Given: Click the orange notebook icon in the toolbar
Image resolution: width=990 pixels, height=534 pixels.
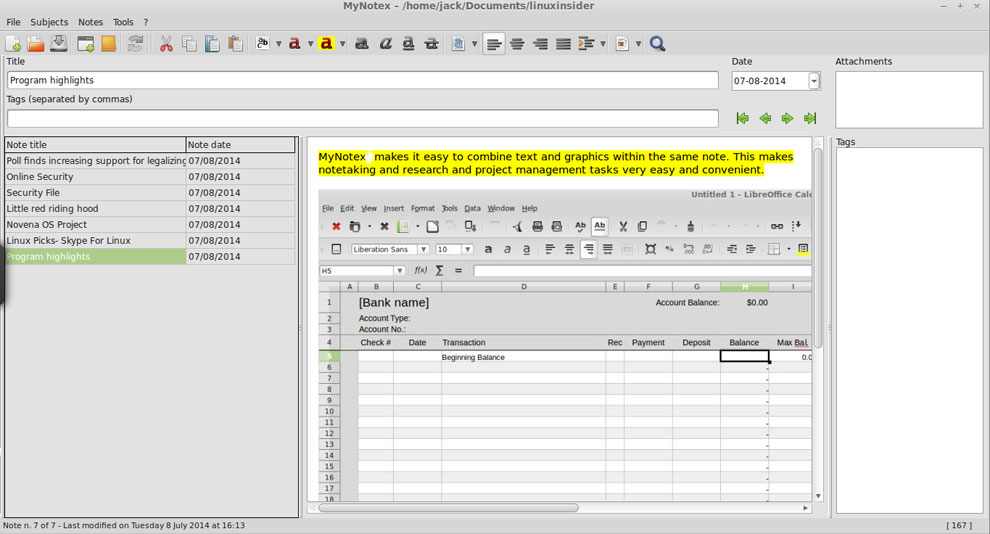Looking at the screenshot, I should click(x=109, y=44).
